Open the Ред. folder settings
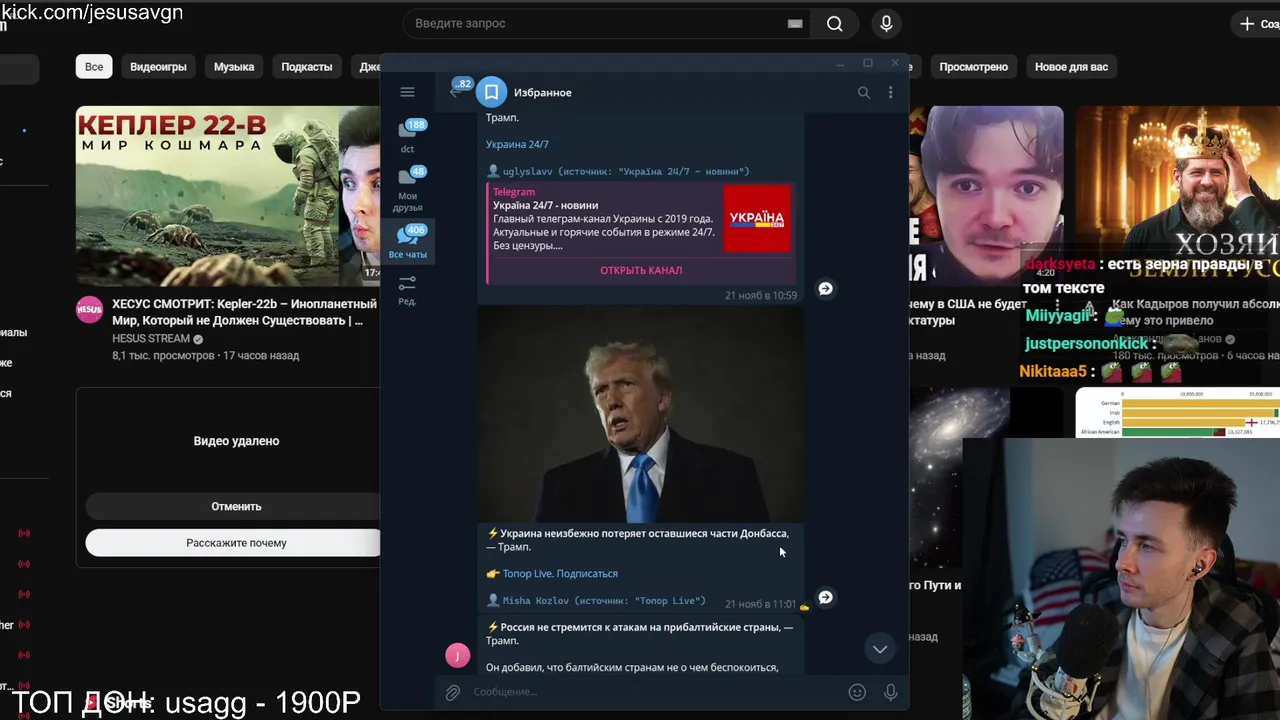 point(407,291)
